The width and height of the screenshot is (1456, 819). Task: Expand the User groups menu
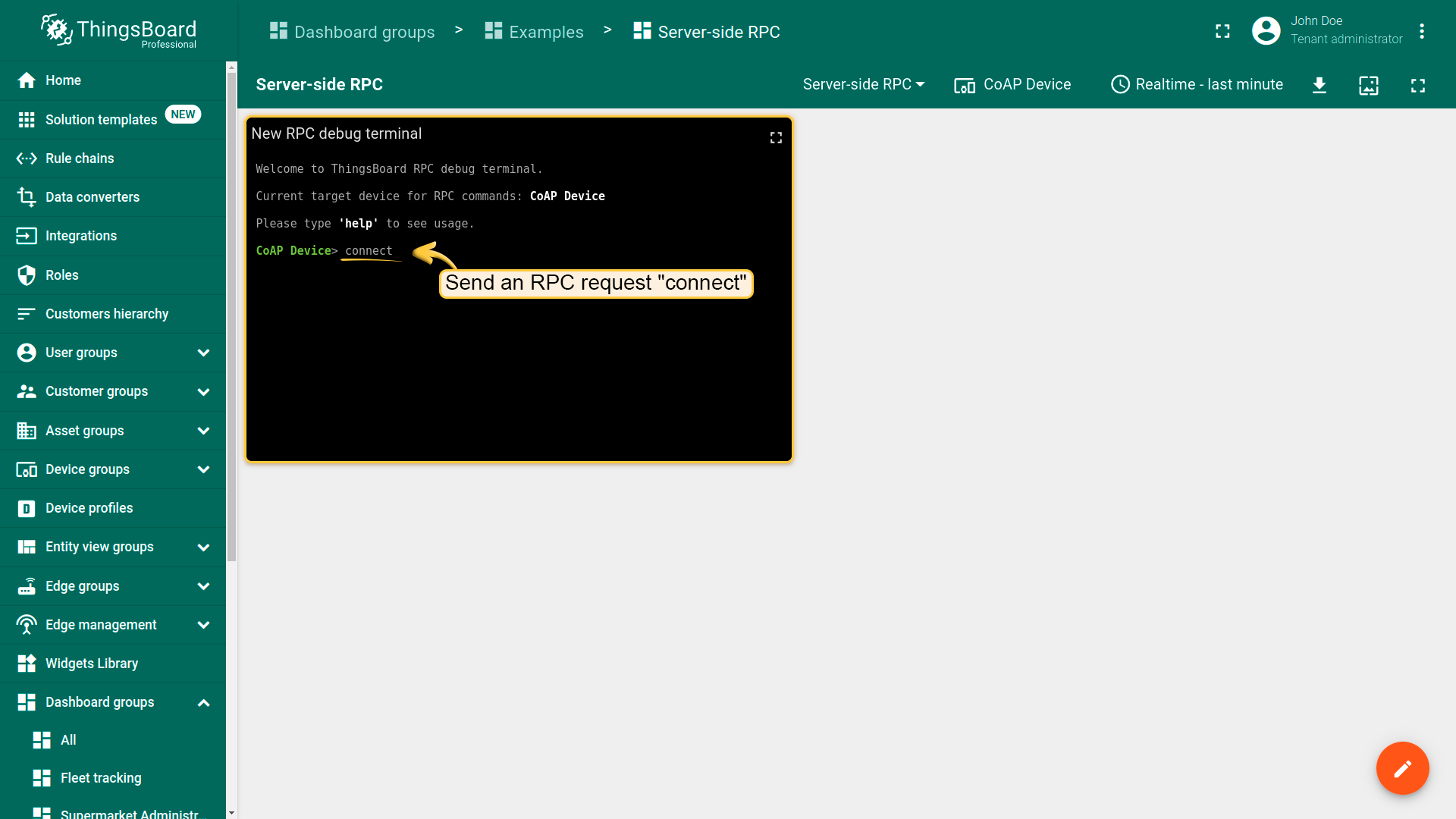click(203, 353)
